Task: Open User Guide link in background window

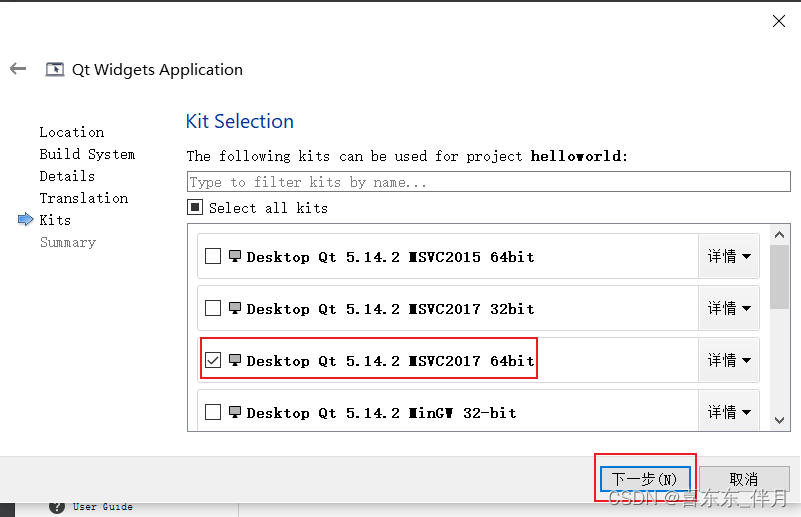Action: tap(103, 507)
